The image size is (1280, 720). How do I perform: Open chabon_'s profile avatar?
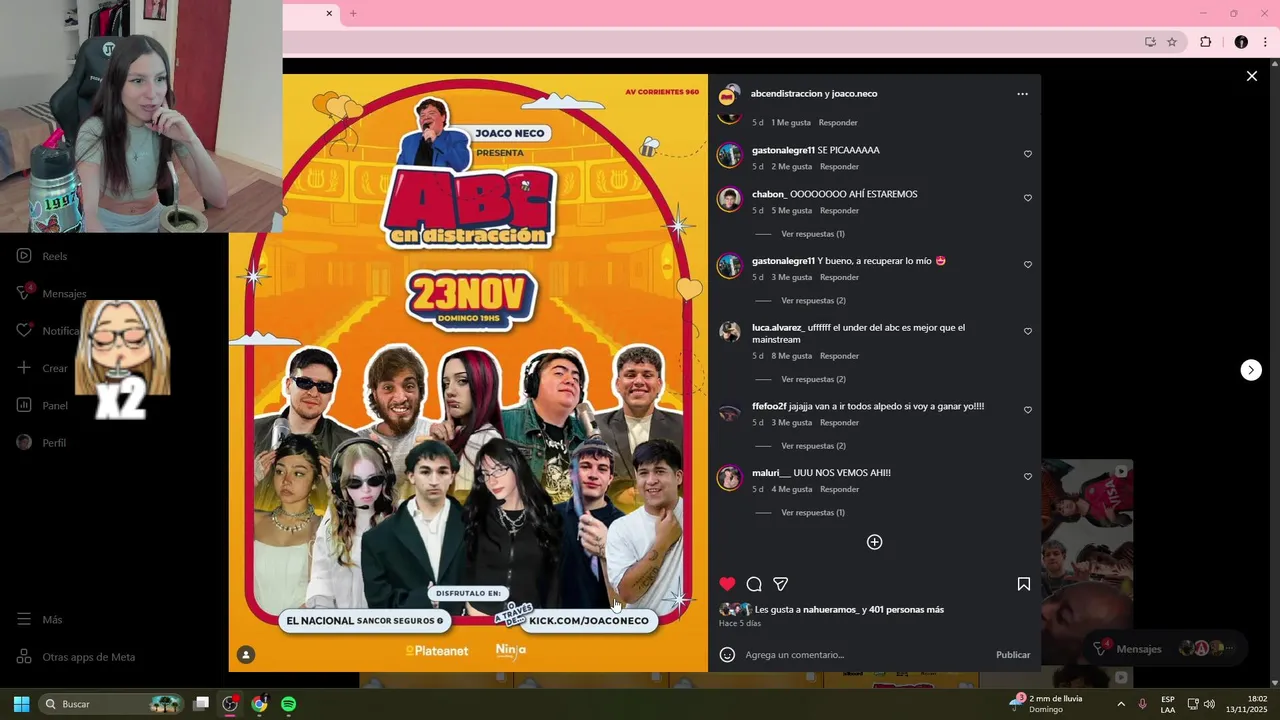click(x=730, y=199)
